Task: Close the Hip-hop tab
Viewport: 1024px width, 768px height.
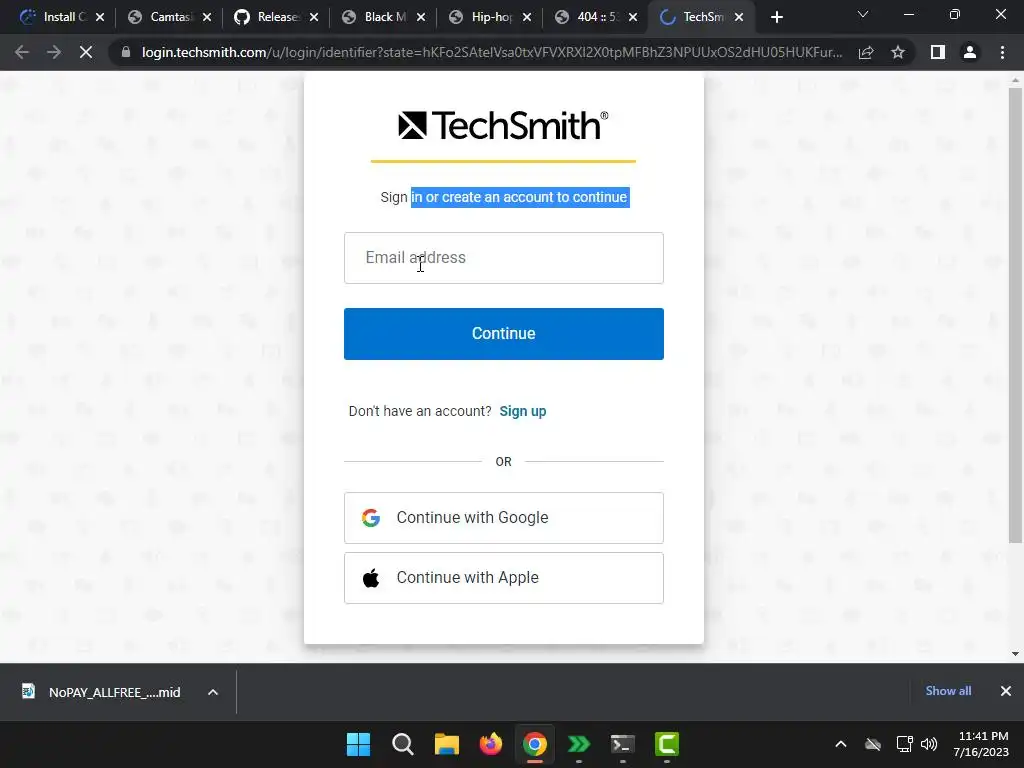Action: [x=527, y=17]
